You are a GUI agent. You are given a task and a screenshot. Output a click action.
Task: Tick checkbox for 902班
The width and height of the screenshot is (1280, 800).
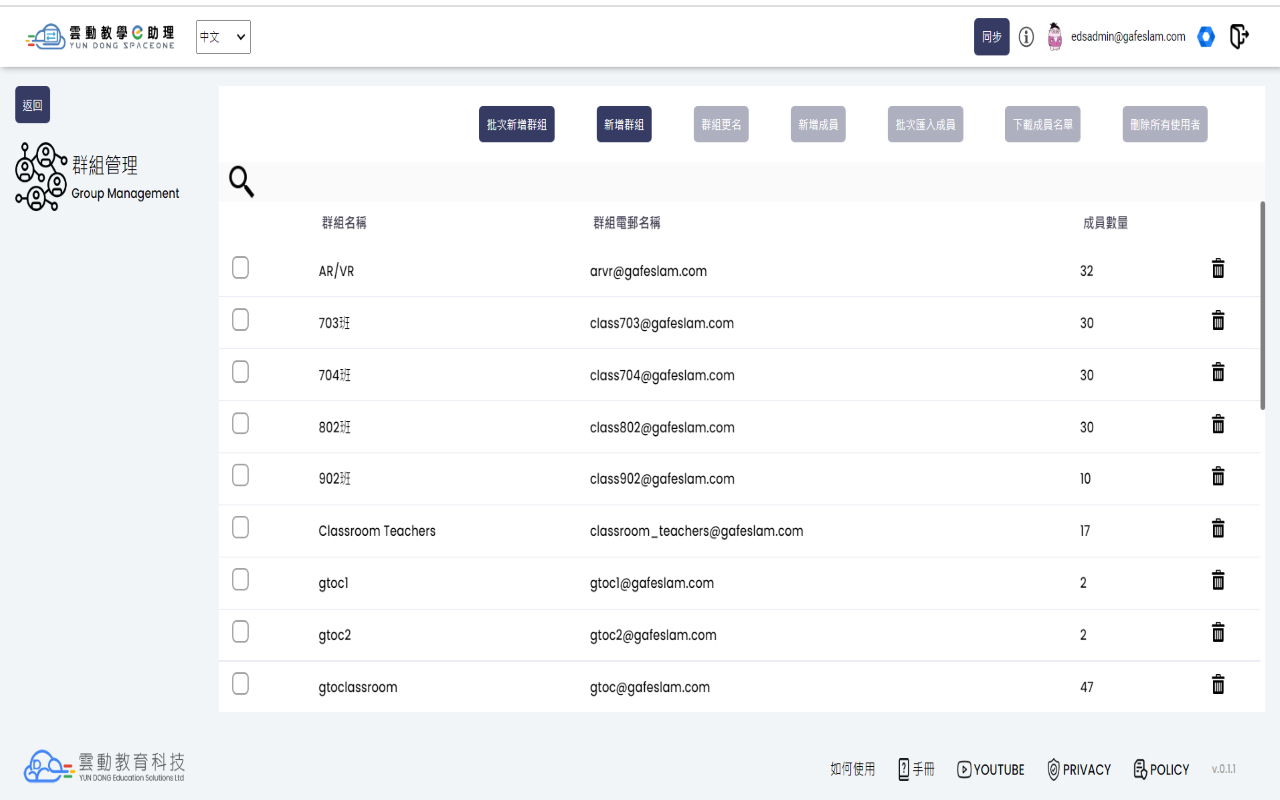(240, 476)
